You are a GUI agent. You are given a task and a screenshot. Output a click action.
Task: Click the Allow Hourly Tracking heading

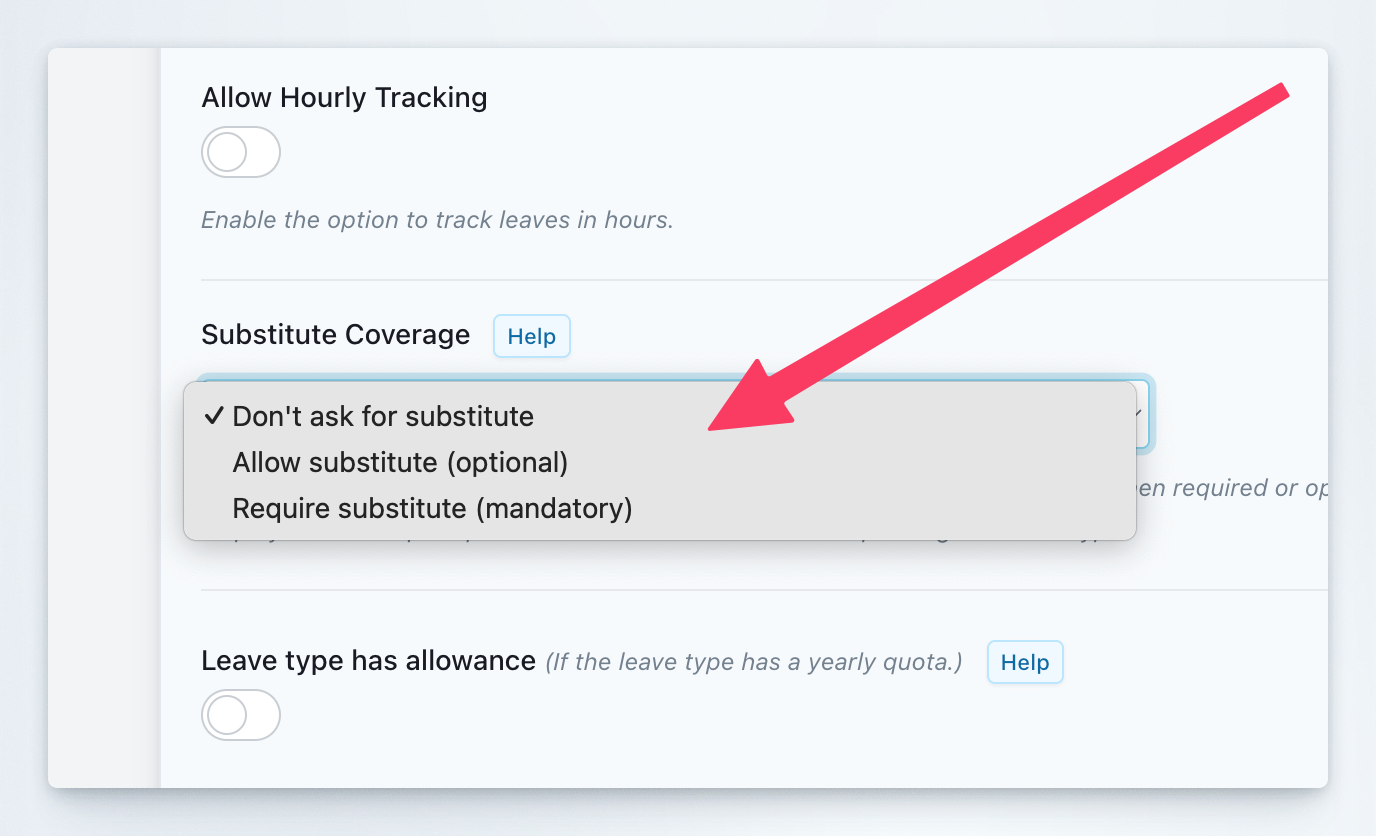point(344,97)
